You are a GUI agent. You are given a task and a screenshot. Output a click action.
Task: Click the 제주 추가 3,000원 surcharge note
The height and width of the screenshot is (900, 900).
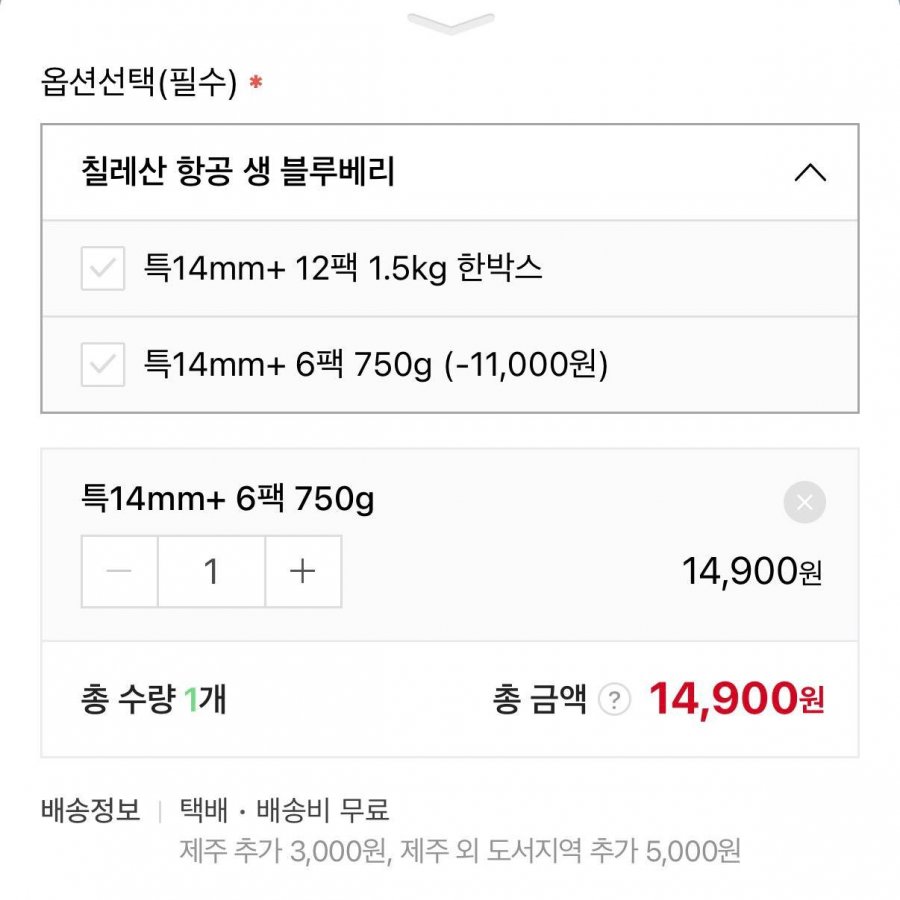(x=282, y=851)
